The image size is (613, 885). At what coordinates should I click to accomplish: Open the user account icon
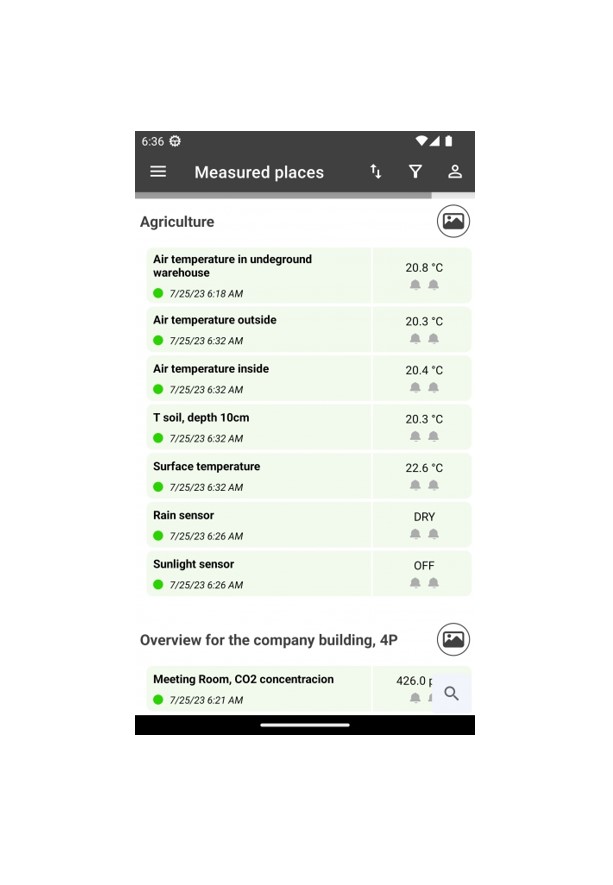pyautogui.click(x=455, y=172)
